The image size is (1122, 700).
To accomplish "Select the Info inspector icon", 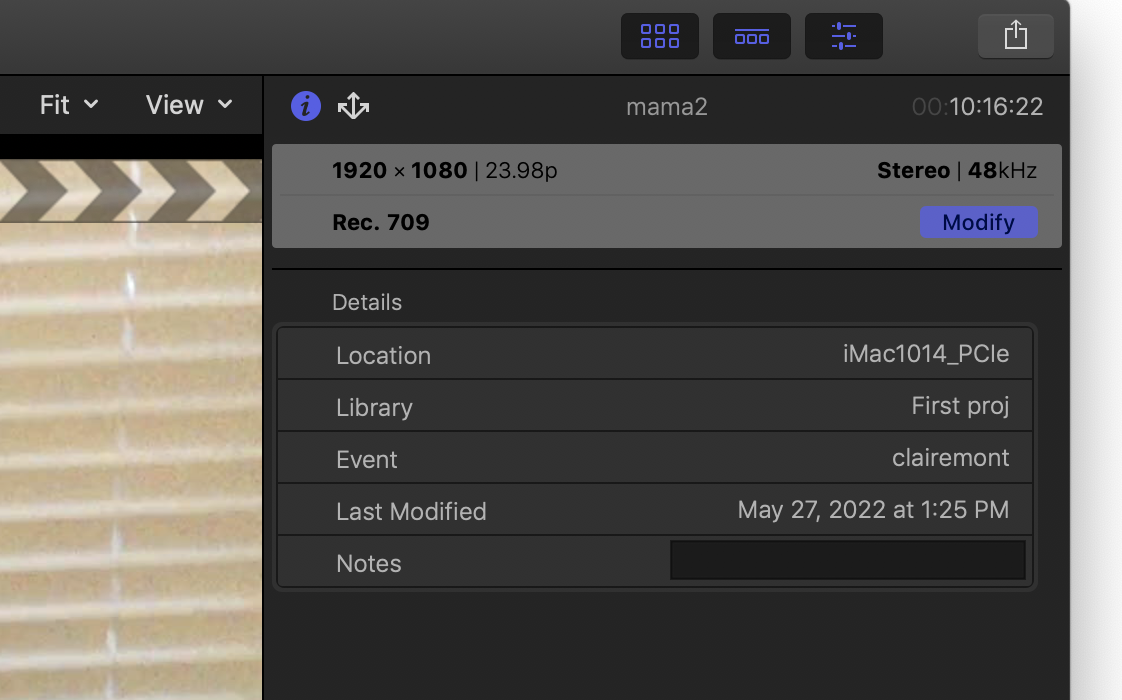I will [306, 106].
